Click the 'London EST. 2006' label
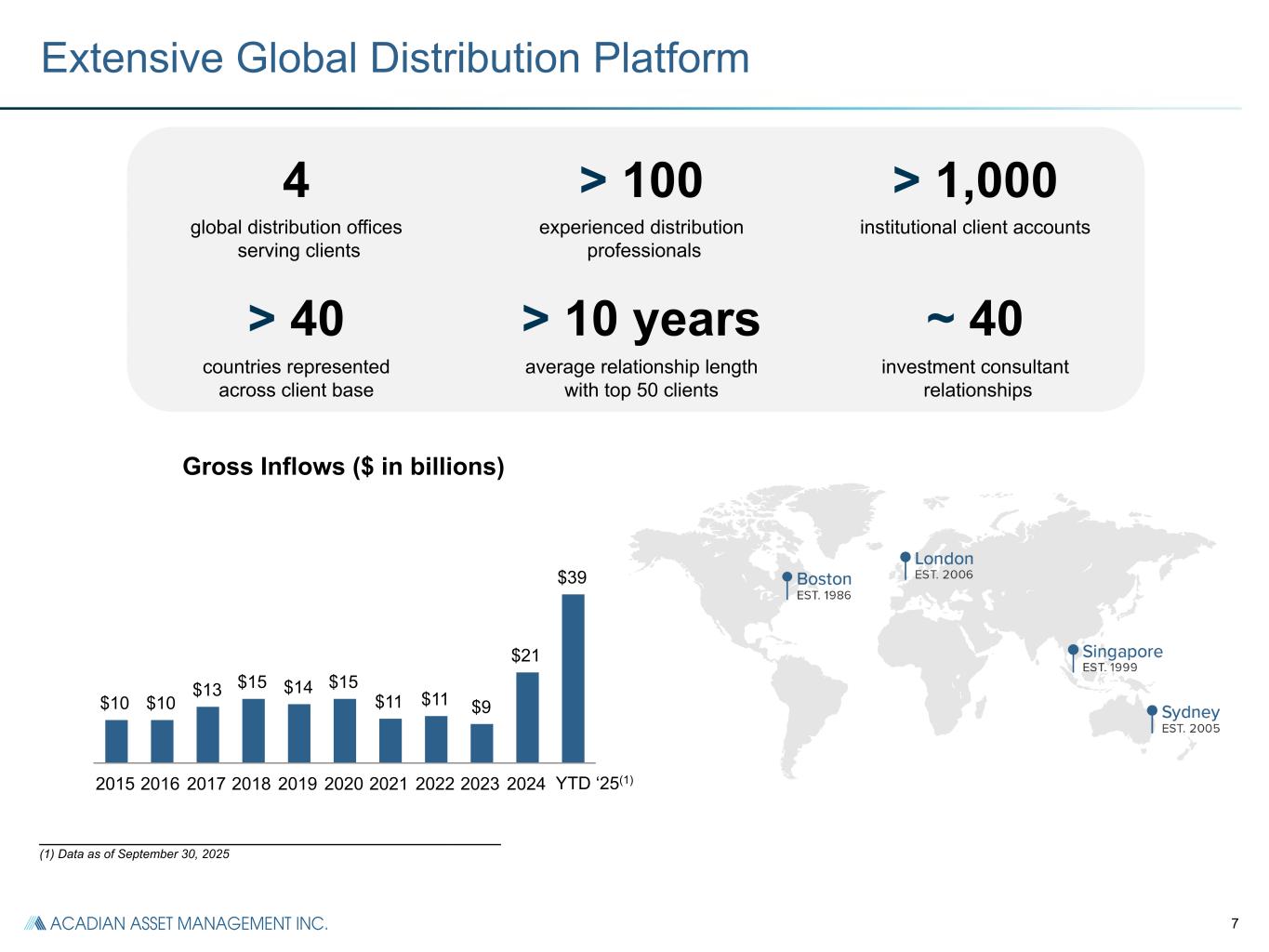1269x952 pixels. click(x=944, y=565)
